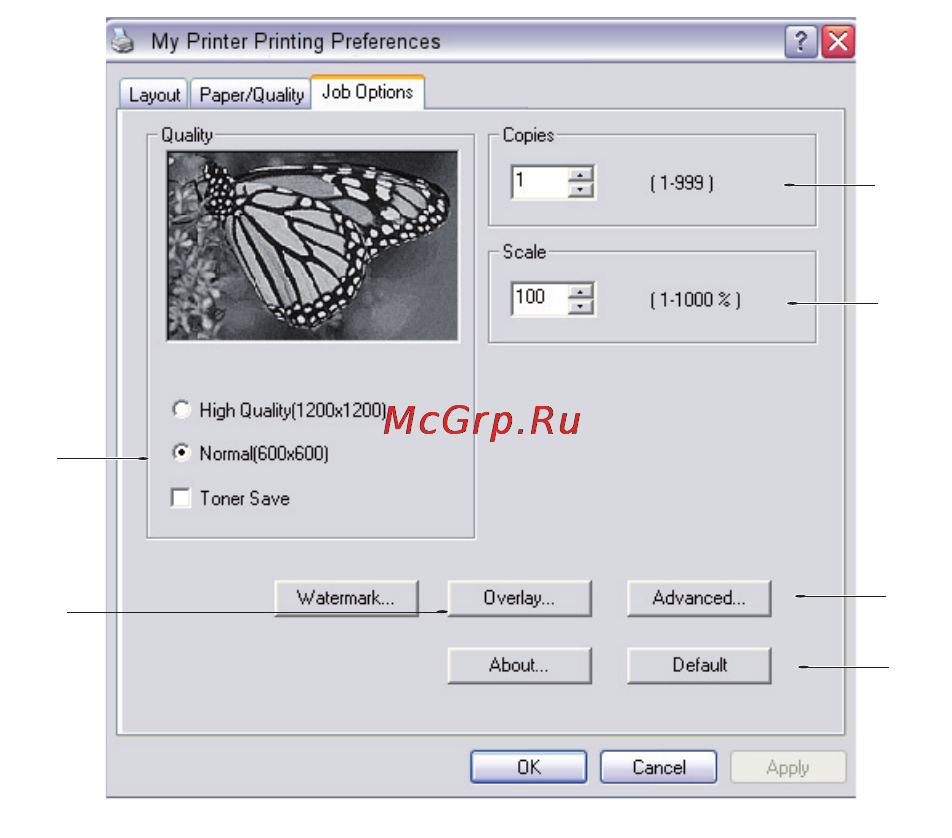Click the help question mark icon
This screenshot has width=952, height=838.
[801, 41]
